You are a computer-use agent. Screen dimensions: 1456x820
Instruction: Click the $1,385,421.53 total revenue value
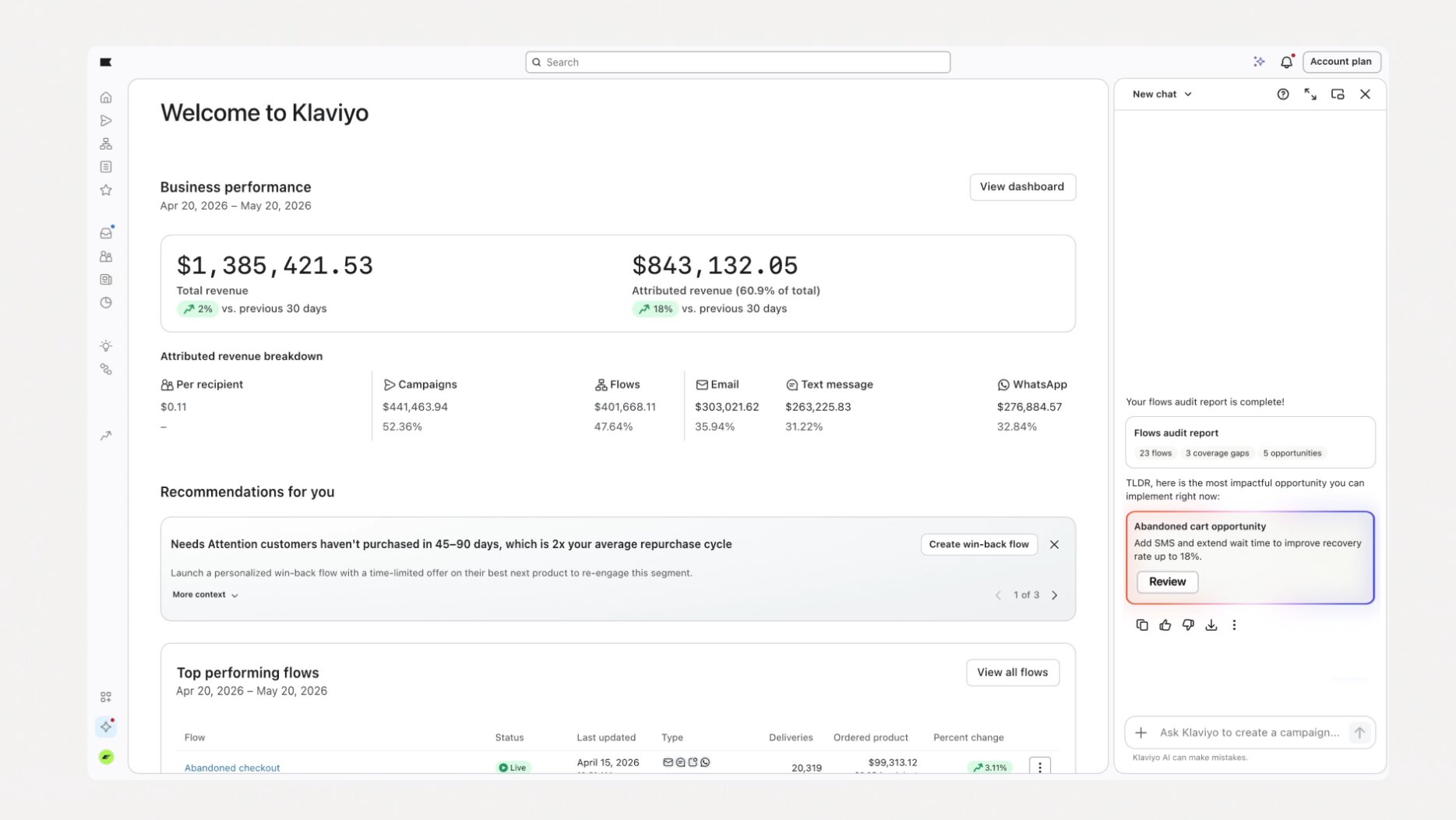coord(275,266)
